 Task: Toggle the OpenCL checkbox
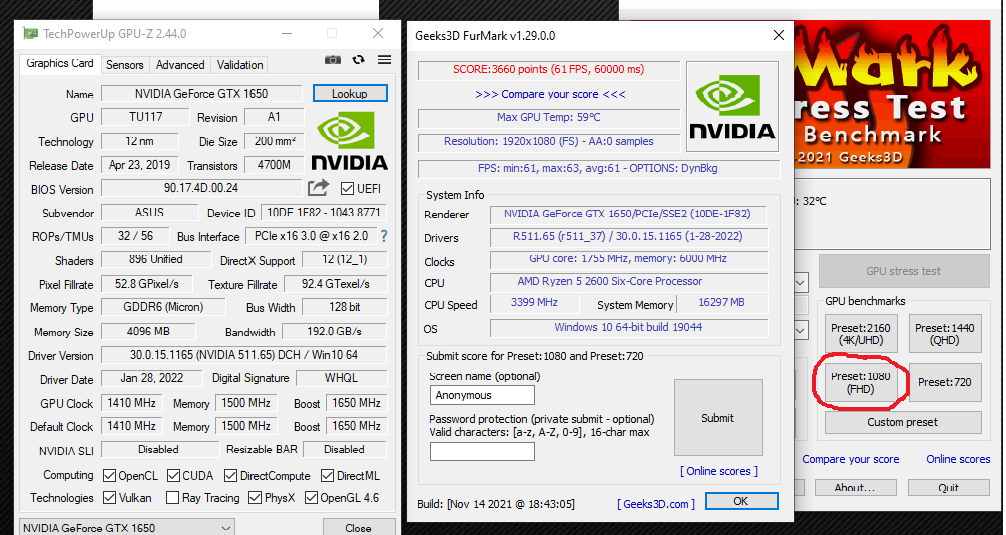109,475
